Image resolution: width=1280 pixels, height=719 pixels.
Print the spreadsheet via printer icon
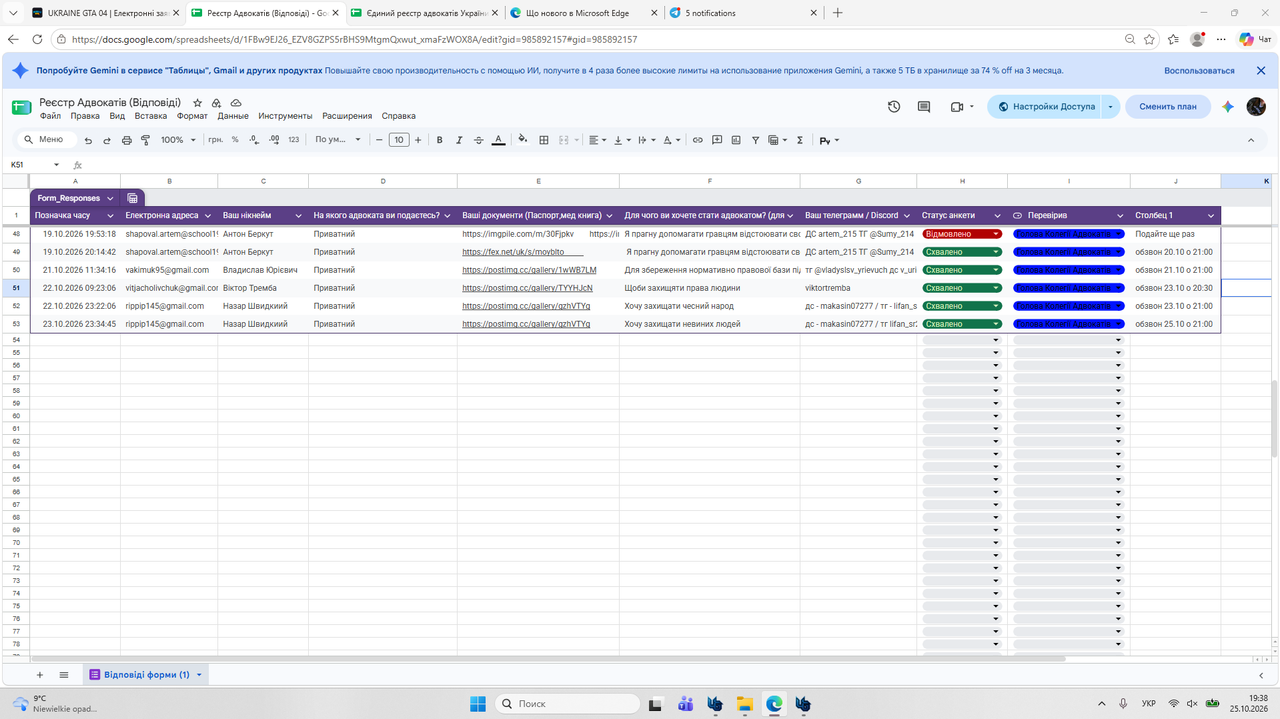[x=126, y=140]
